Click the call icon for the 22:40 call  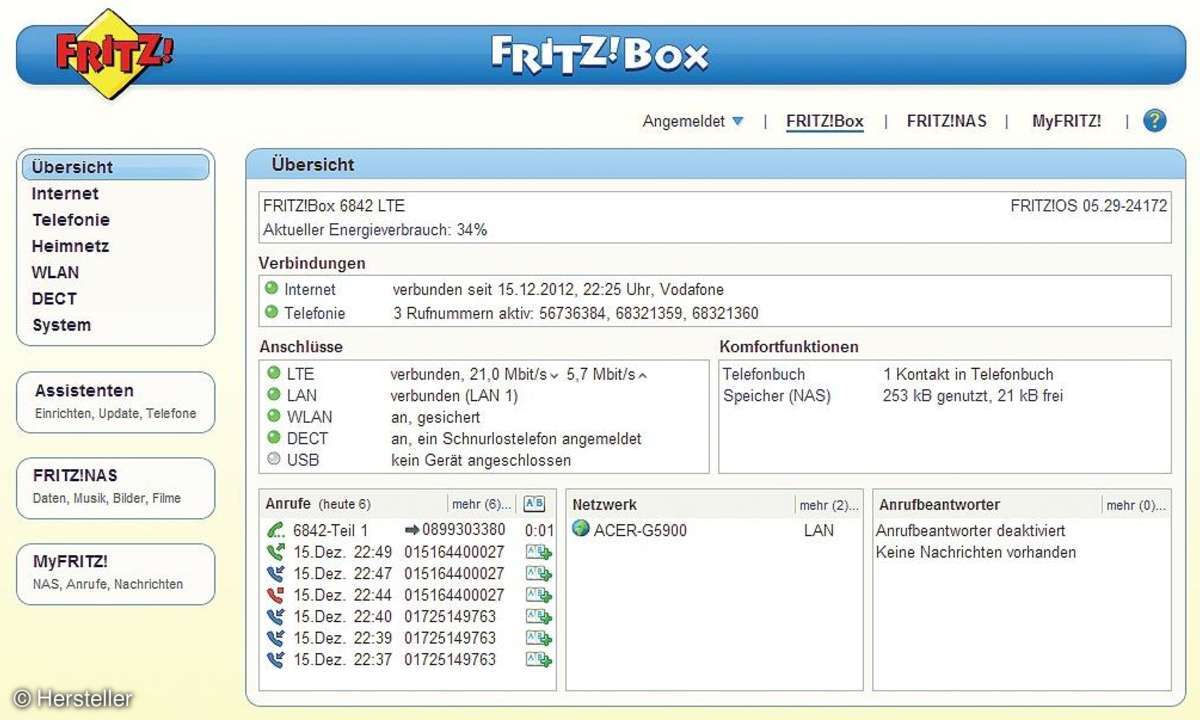(276, 616)
